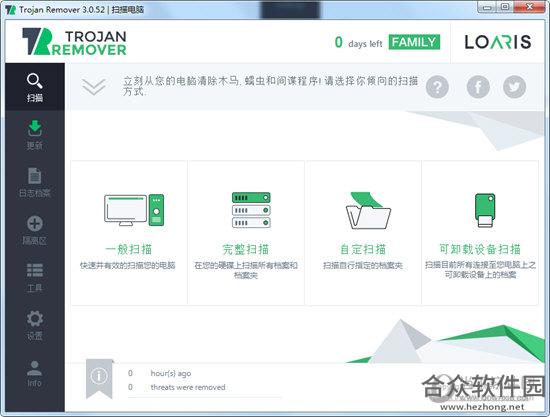This screenshot has width=550, height=417.
Task: Click the Trojan Remover logo
Action: coord(74,42)
